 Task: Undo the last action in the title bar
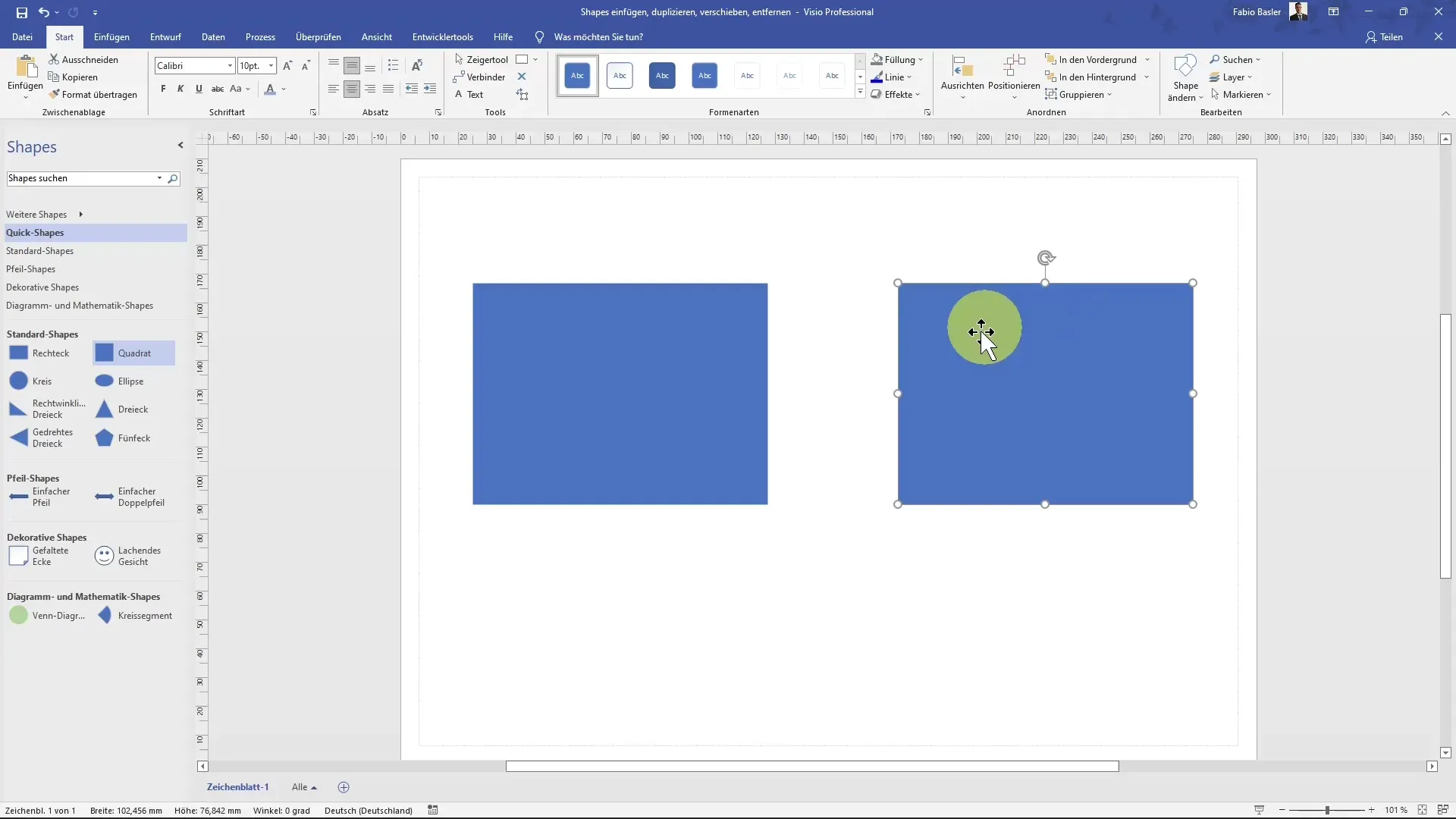coord(44,12)
